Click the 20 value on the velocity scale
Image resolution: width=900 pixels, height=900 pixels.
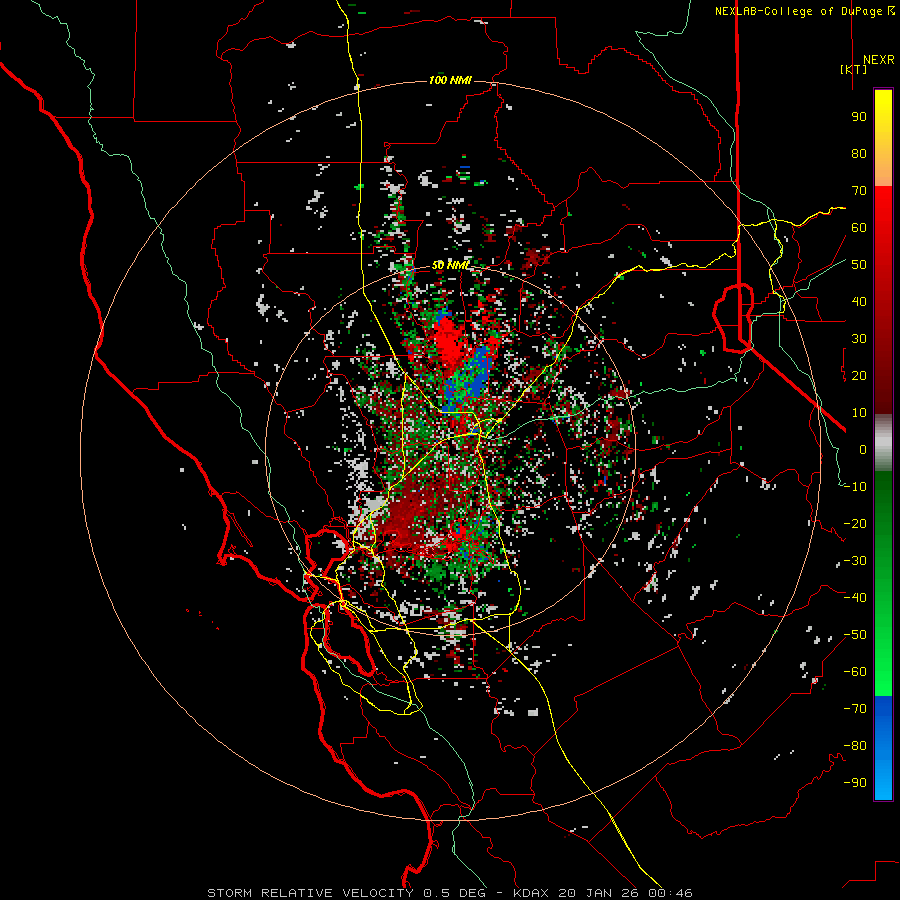click(859, 375)
